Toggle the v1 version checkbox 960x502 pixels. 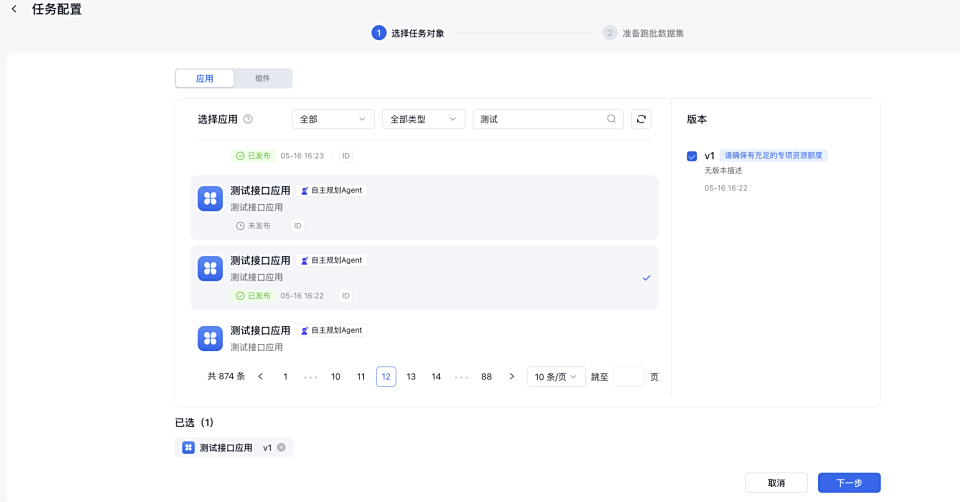692,156
